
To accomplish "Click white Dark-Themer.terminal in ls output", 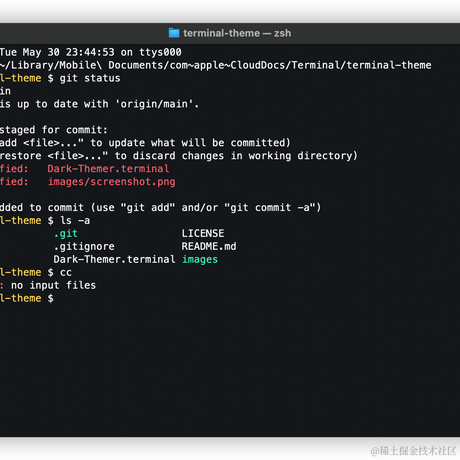I will click(x=114, y=259).
